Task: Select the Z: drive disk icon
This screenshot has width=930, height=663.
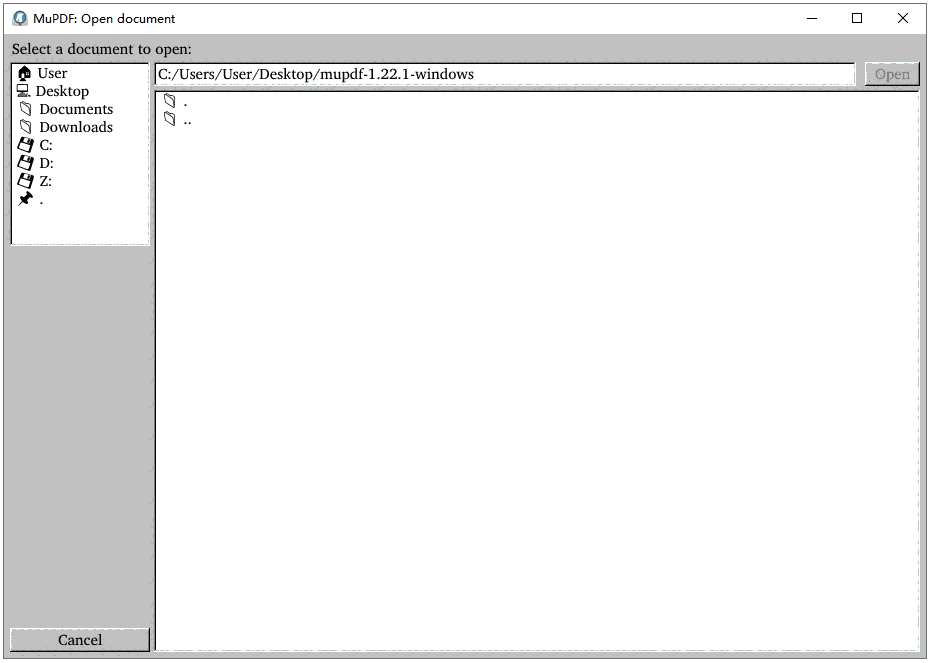Action: pyautogui.click(x=24, y=180)
